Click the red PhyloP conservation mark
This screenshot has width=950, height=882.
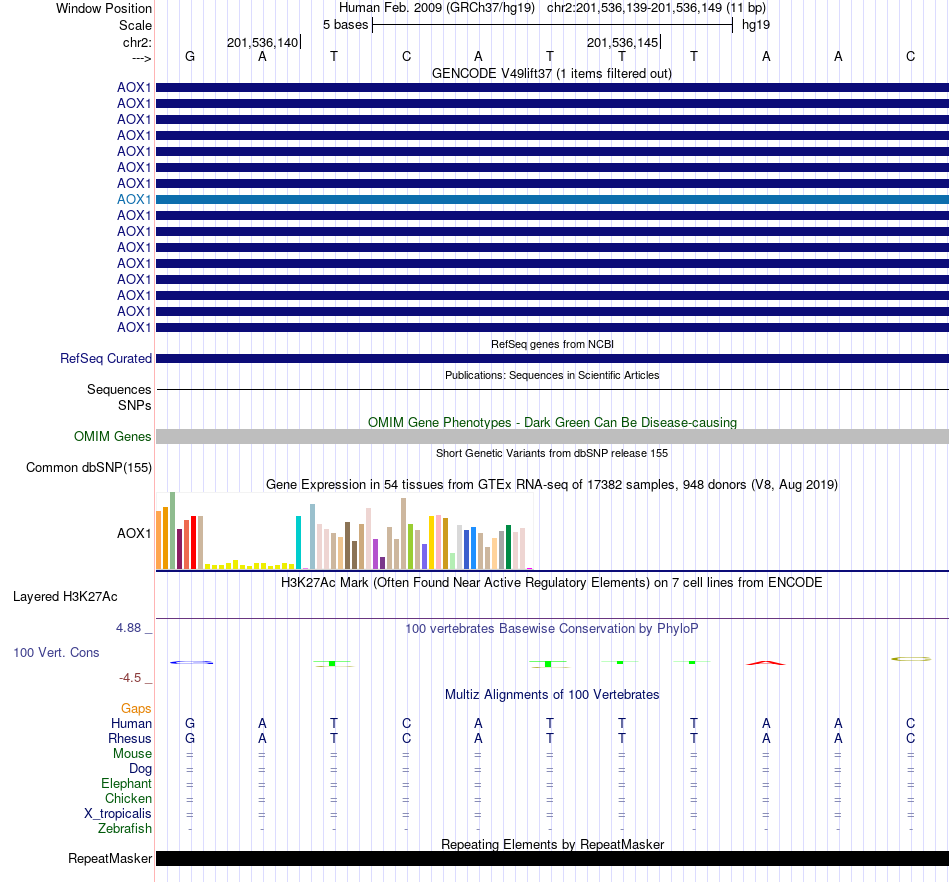click(766, 663)
